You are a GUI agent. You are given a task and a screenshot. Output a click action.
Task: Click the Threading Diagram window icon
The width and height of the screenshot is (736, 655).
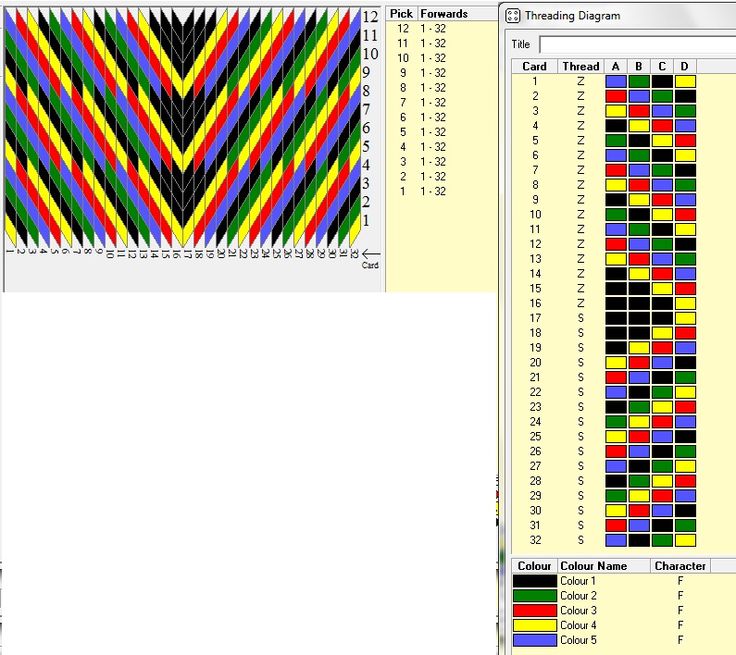pyautogui.click(x=512, y=16)
